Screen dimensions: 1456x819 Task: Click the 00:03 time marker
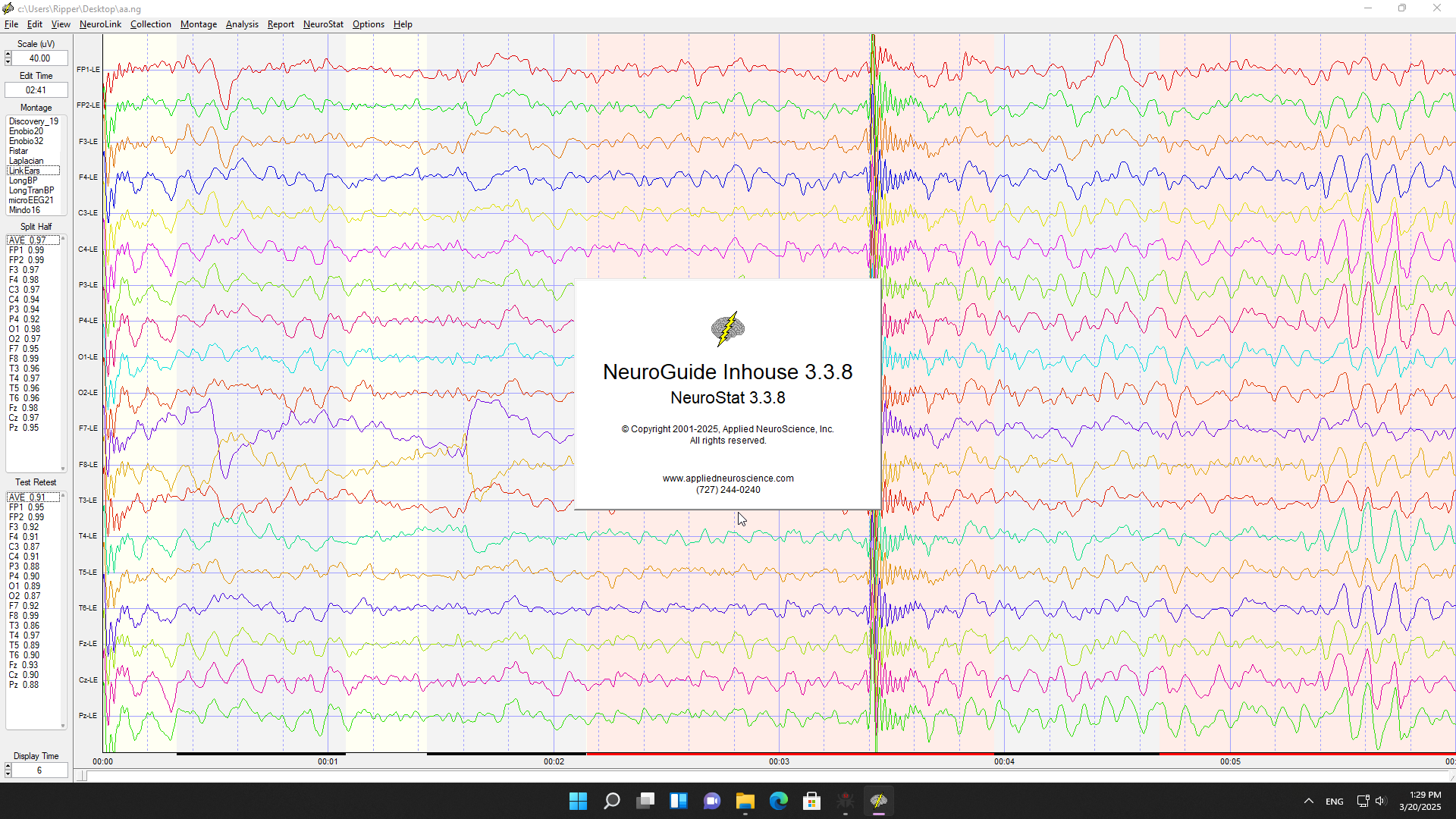[x=779, y=761]
